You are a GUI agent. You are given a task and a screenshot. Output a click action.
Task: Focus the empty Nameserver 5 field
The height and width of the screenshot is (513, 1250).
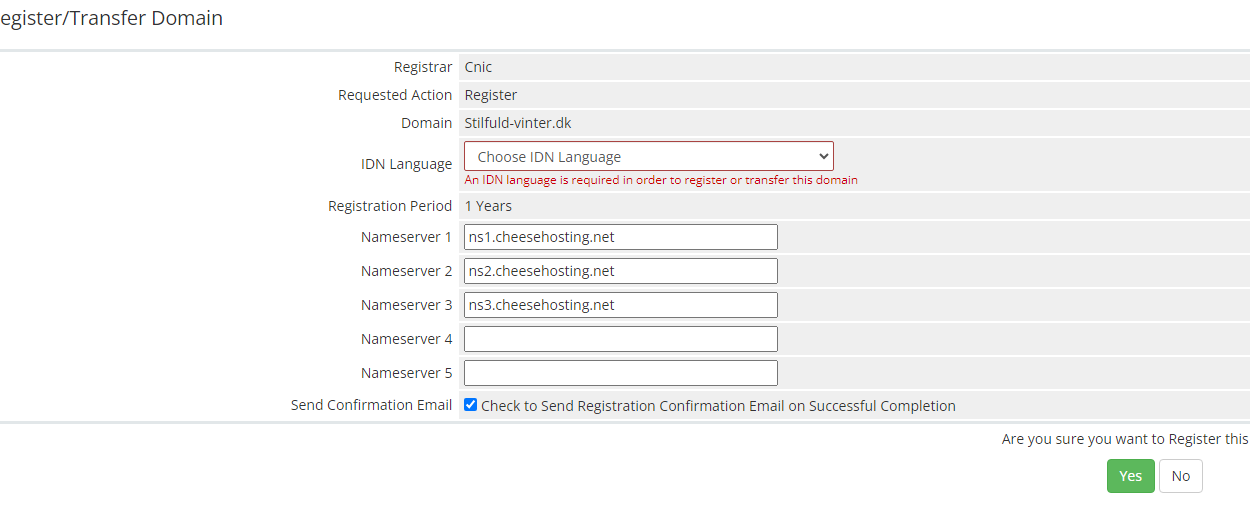tap(620, 373)
